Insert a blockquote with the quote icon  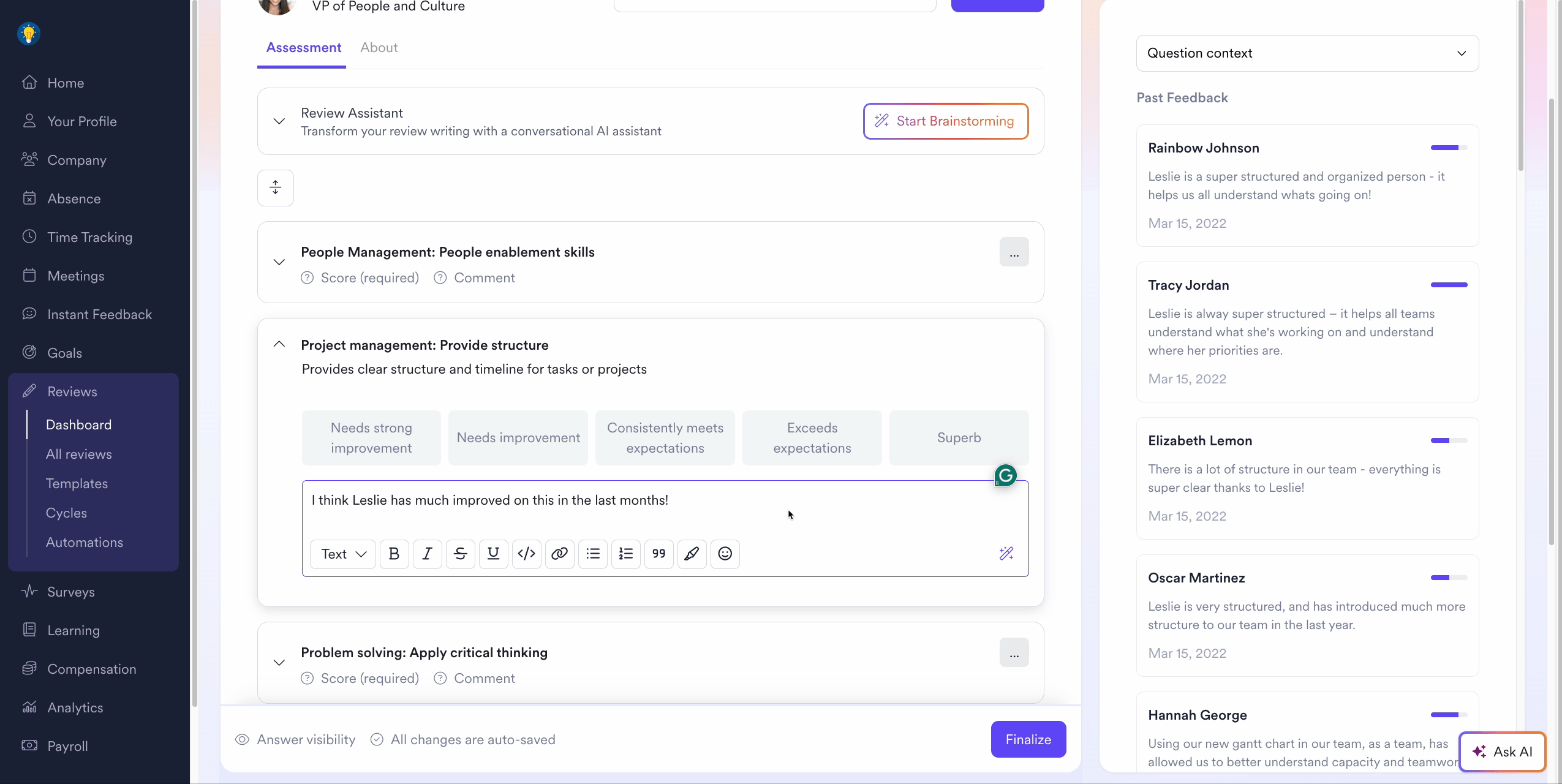click(x=658, y=554)
